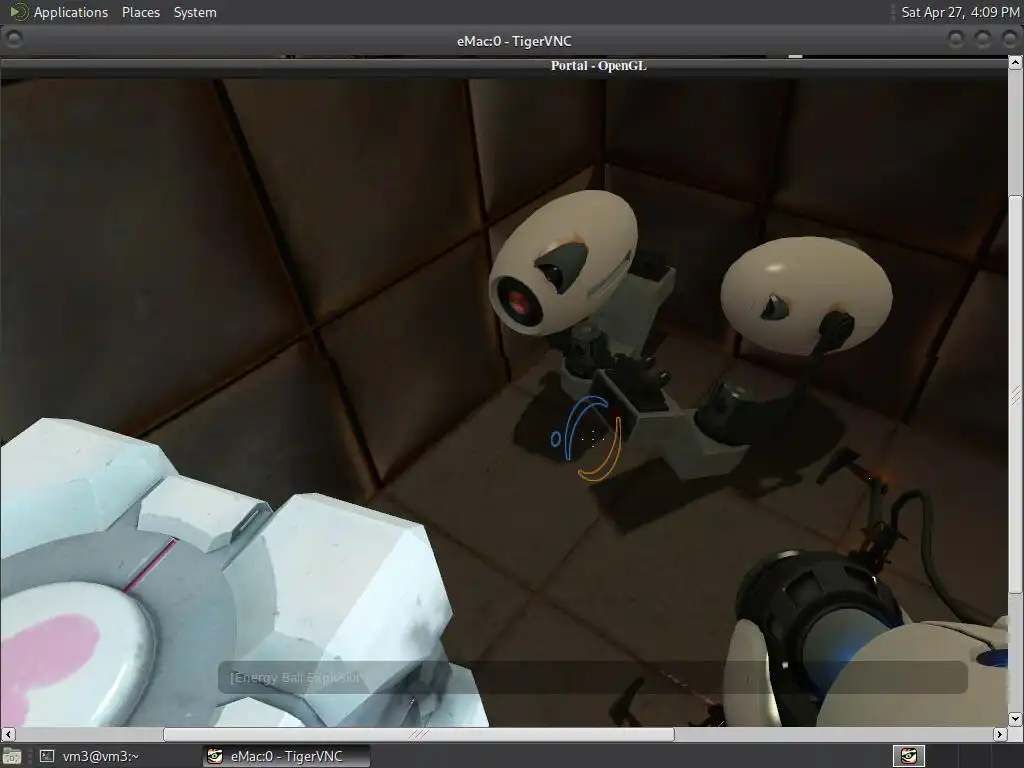This screenshot has width=1024, height=768.
Task: Close the TigerVNC window
Action: pos(1009,40)
